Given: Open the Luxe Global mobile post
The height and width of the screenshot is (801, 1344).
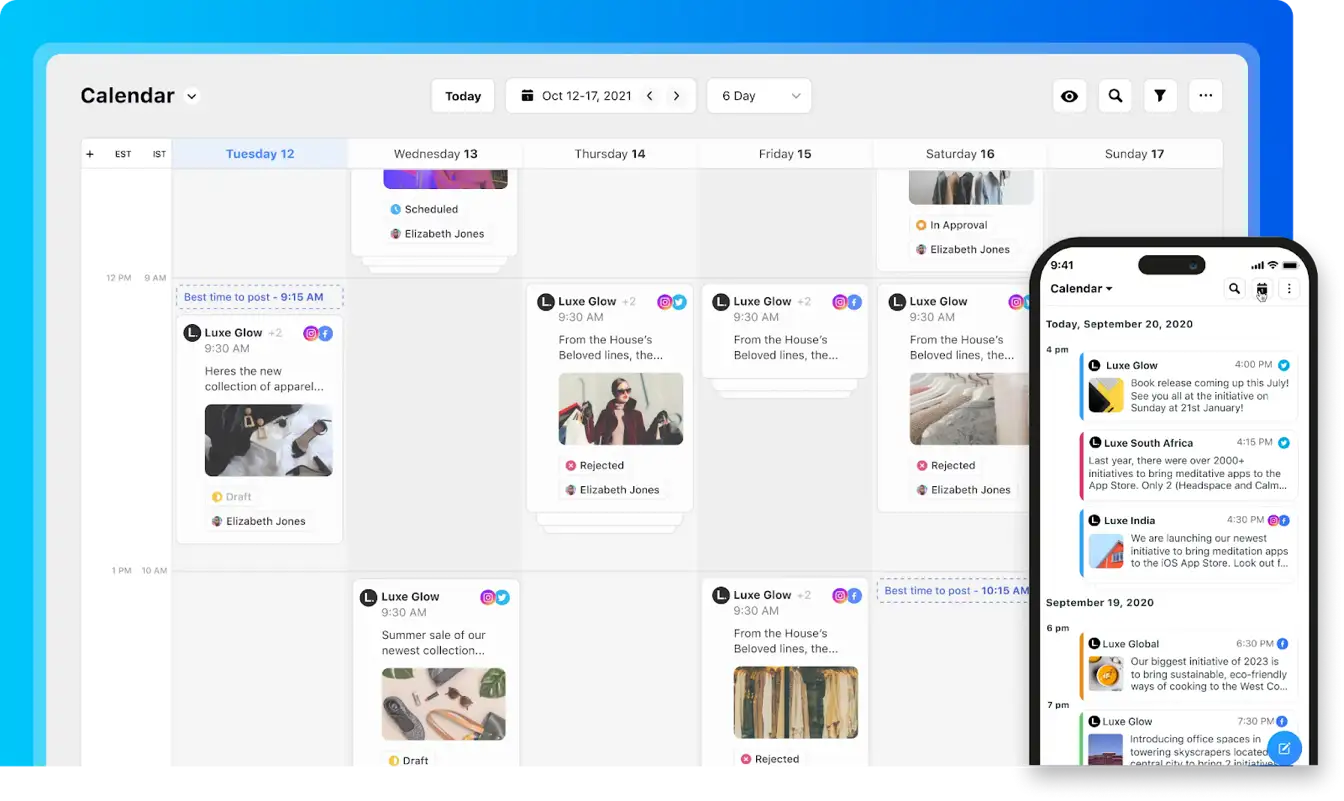Looking at the screenshot, I should pos(1189,667).
